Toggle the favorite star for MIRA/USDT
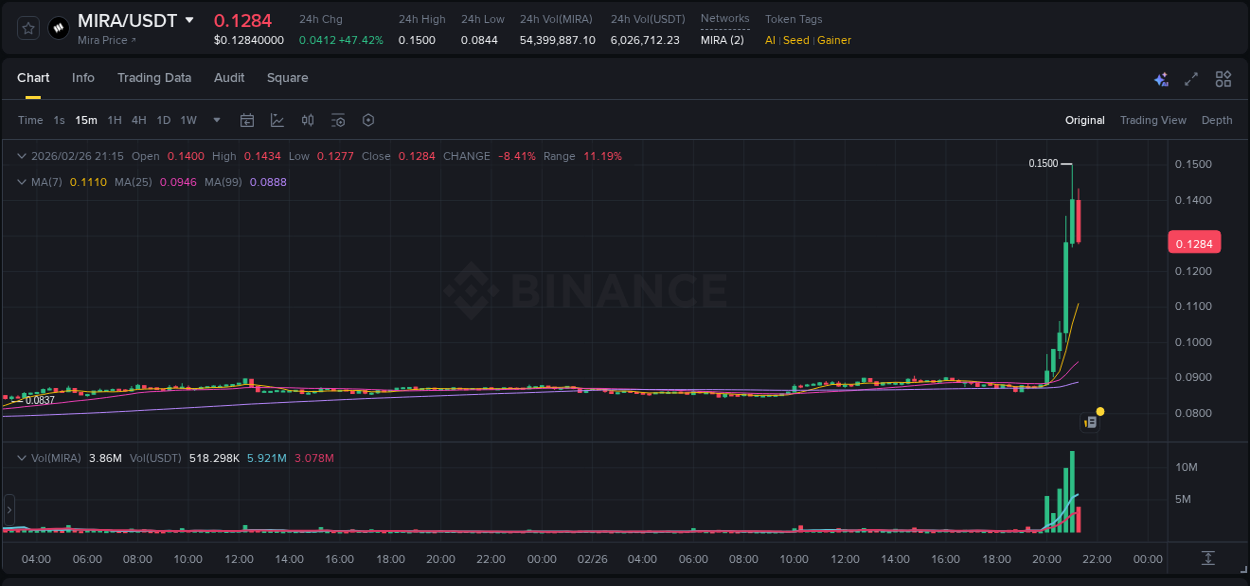 (x=28, y=27)
